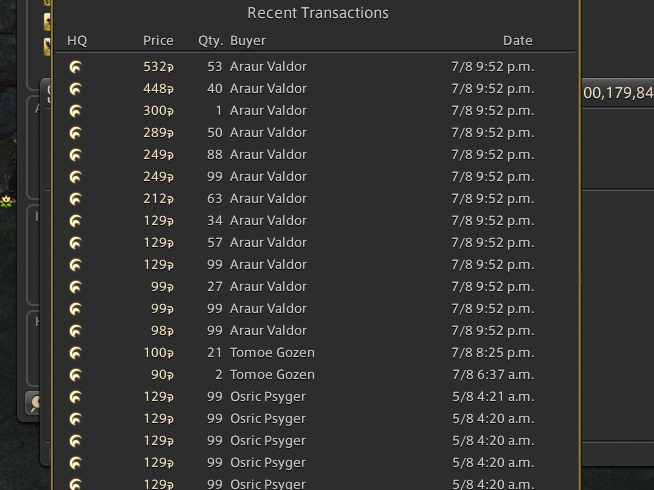This screenshot has width=654, height=490.
Task: Click the HQ icon on the 212 gil row
Action: pos(75,199)
